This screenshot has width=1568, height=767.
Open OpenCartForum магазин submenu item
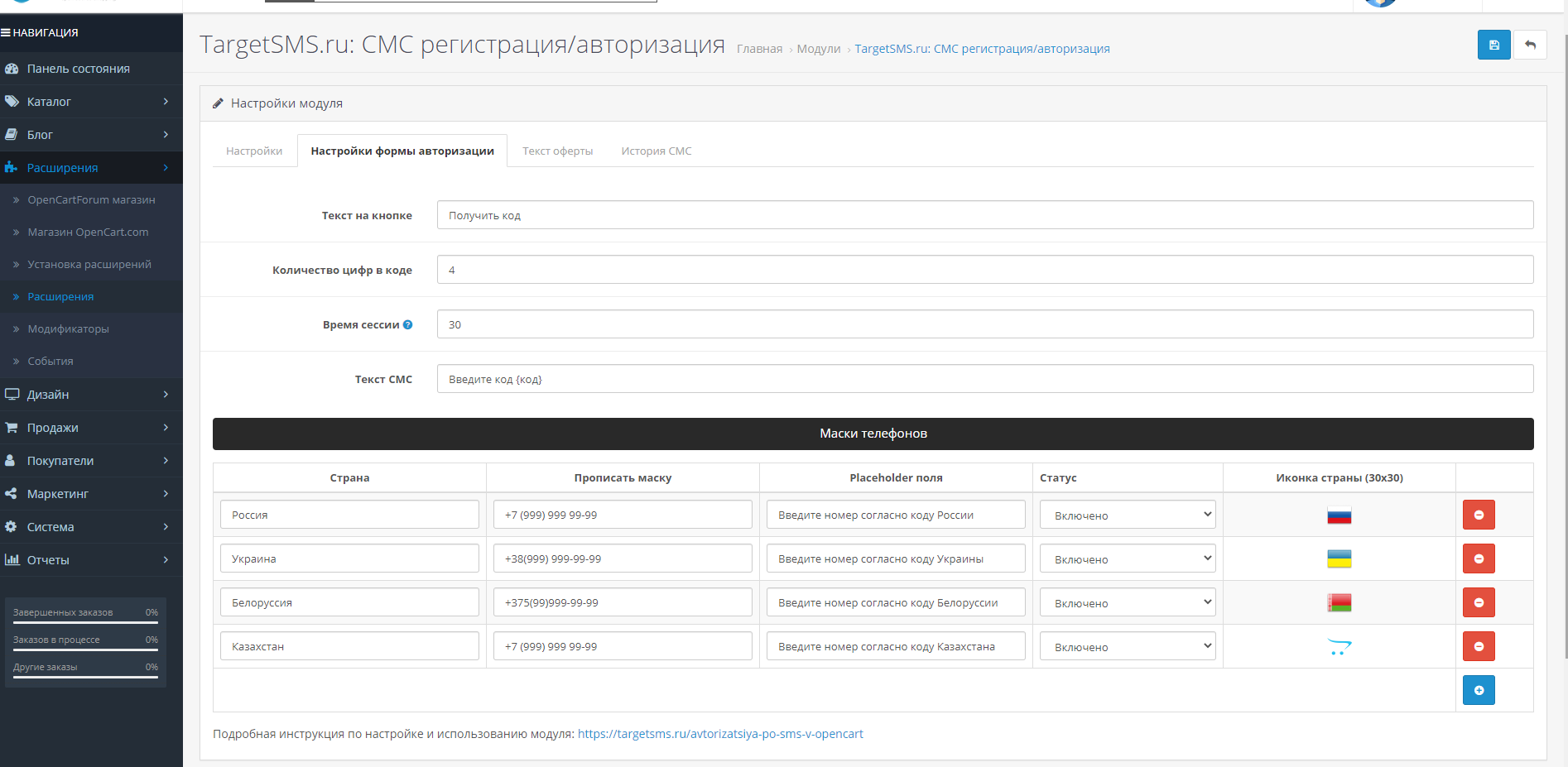[91, 200]
